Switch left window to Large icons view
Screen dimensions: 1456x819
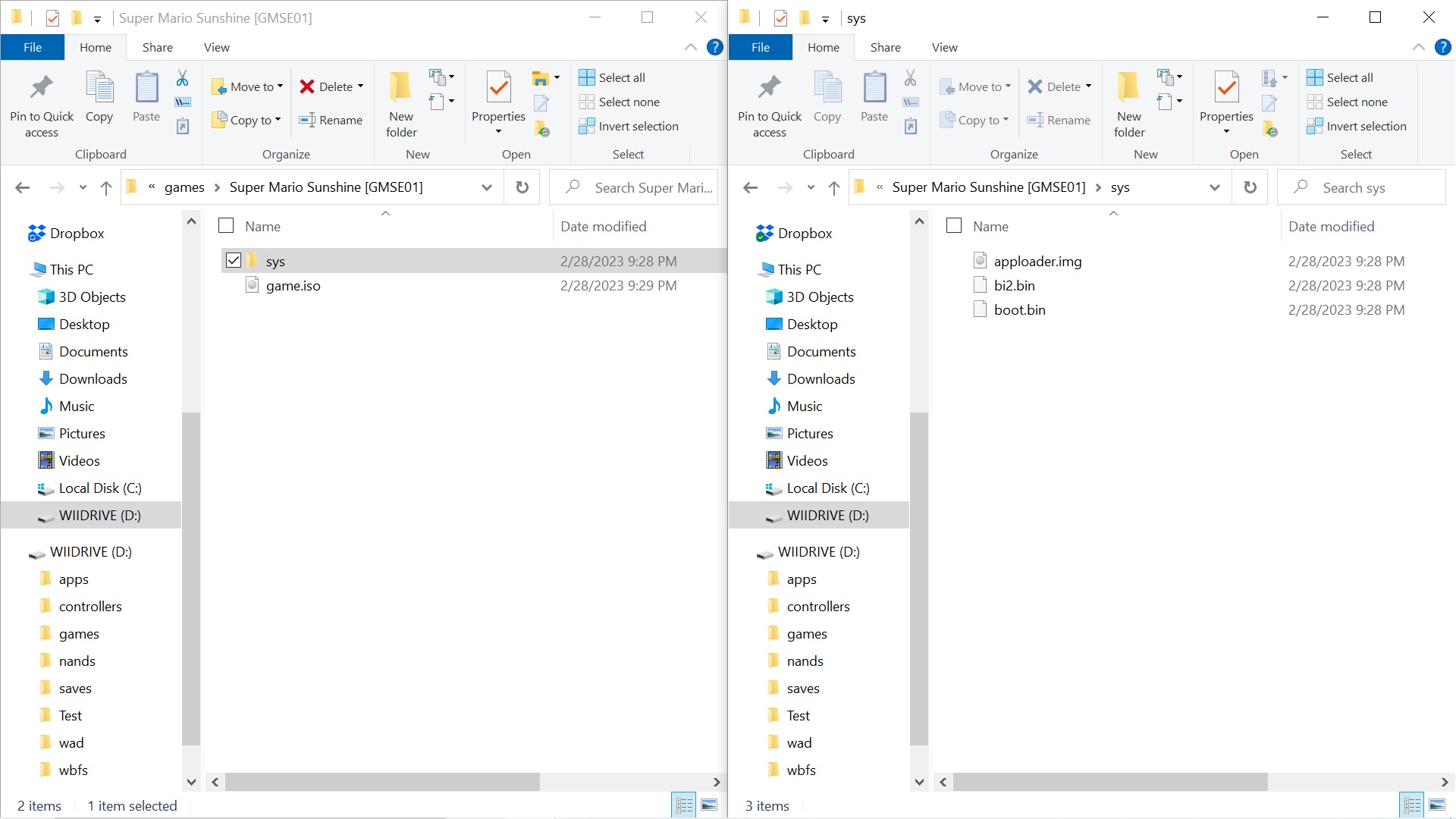click(709, 805)
